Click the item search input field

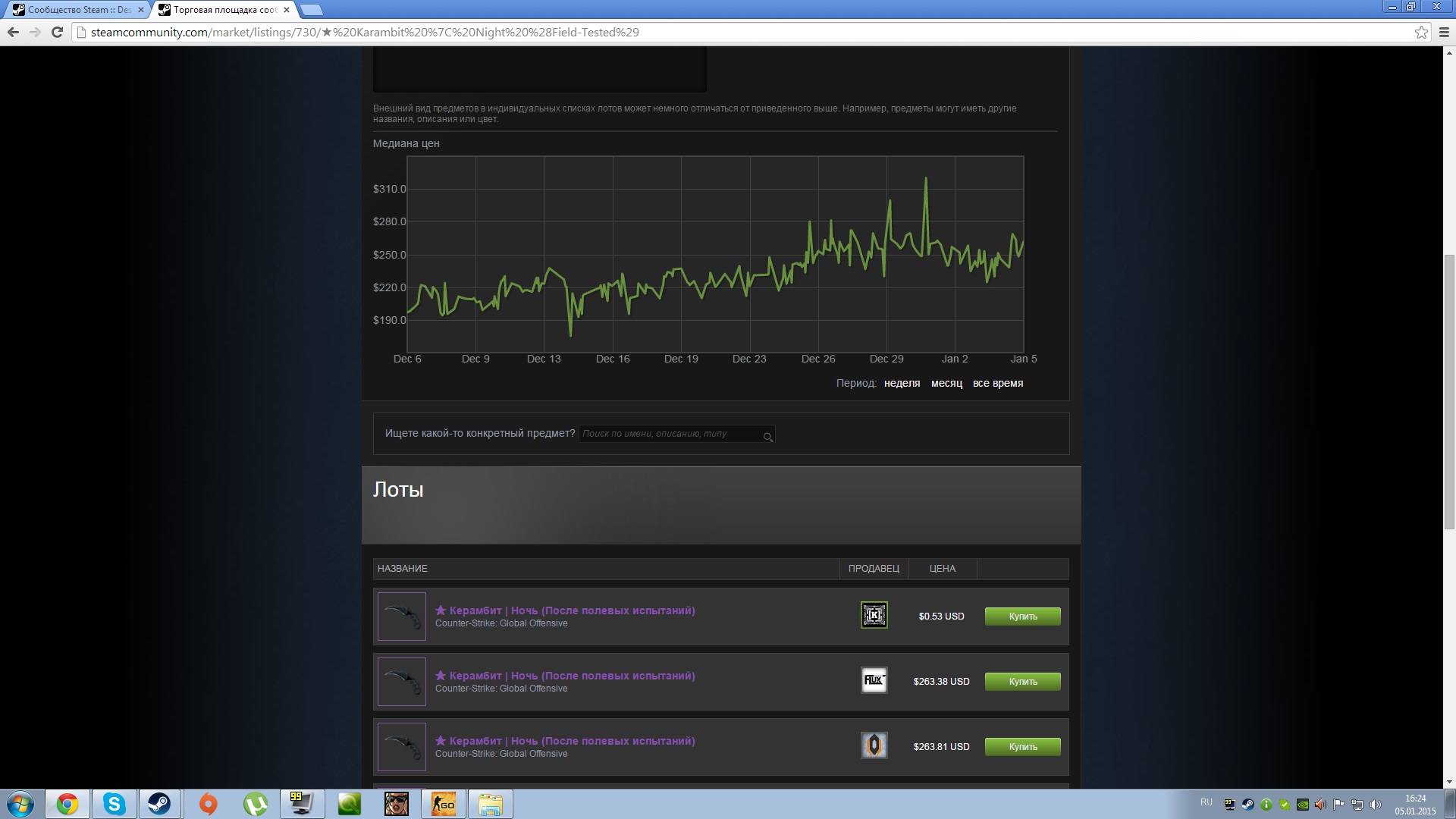tap(667, 434)
